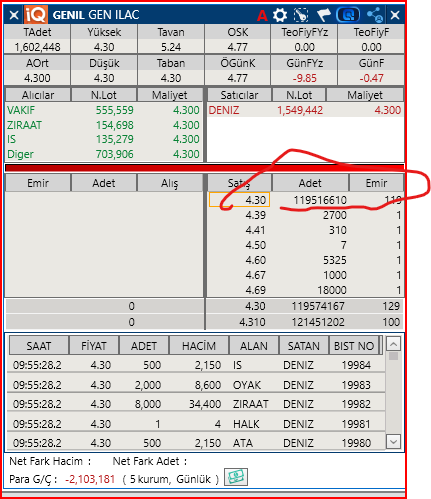Click the IS buyer row
The image size is (431, 499).
pyautogui.click(x=104, y=139)
